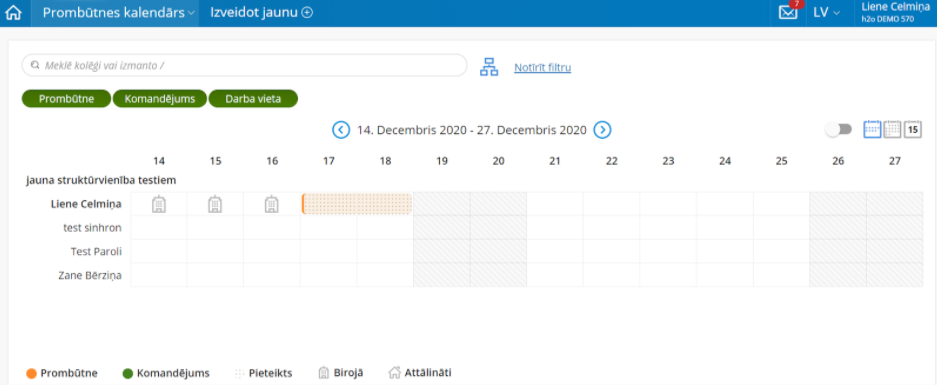Screen dimensions: 937x385
Task: Open the LV language dropdown
Action: click(x=827, y=13)
